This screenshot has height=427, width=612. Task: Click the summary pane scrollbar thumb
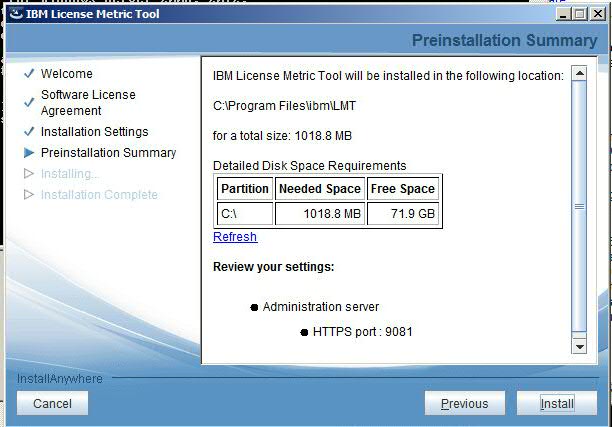pyautogui.click(x=578, y=206)
